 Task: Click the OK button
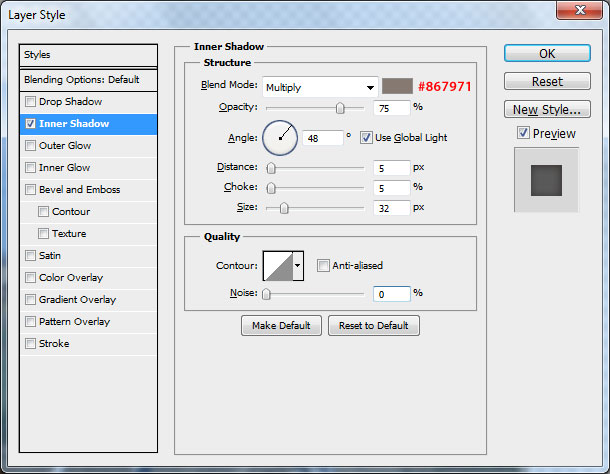547,53
